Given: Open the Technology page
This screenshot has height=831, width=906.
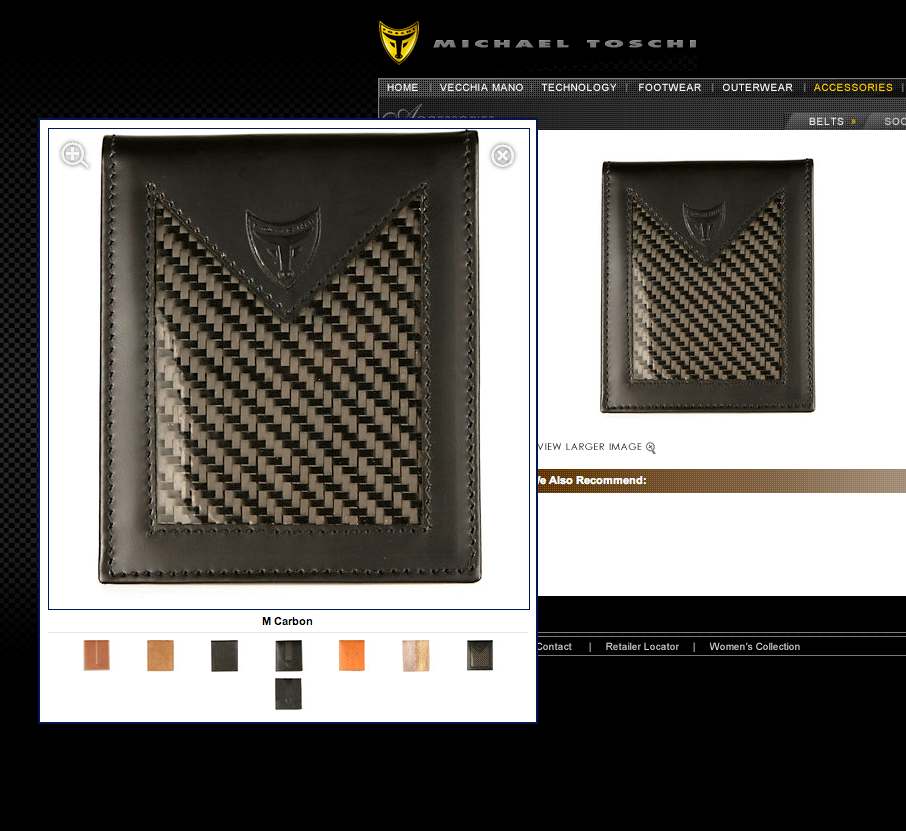Looking at the screenshot, I should point(579,88).
